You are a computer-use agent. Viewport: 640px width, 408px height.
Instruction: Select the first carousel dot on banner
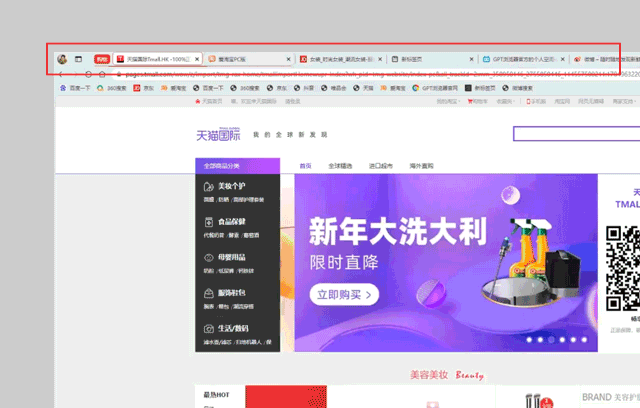click(x=529, y=339)
